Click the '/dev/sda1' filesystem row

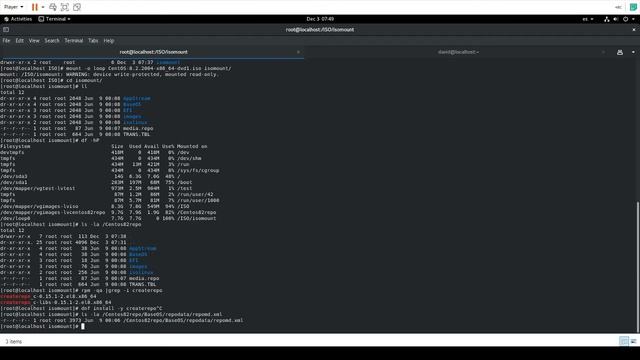(96, 182)
